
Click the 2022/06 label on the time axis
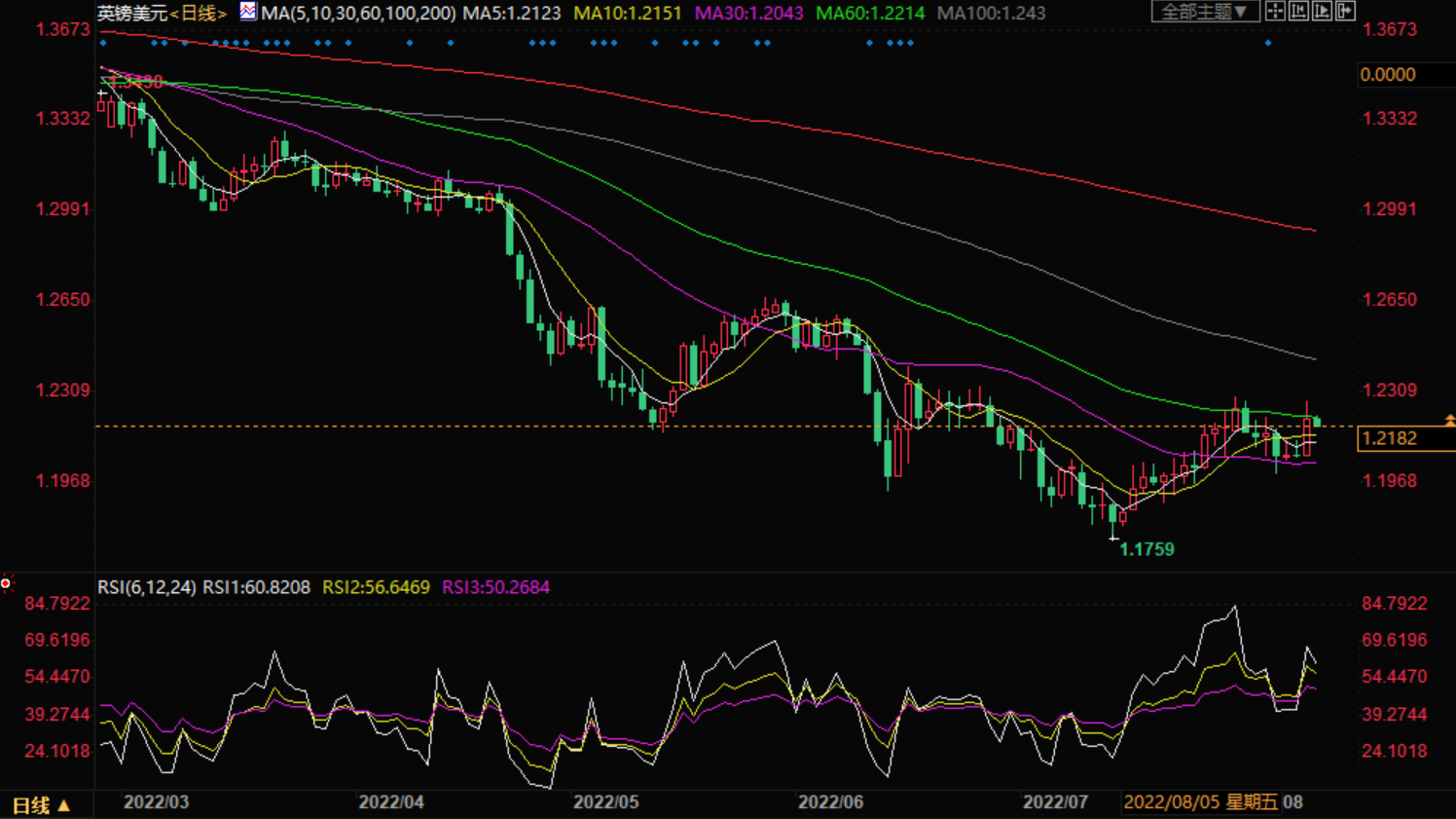[x=830, y=802]
